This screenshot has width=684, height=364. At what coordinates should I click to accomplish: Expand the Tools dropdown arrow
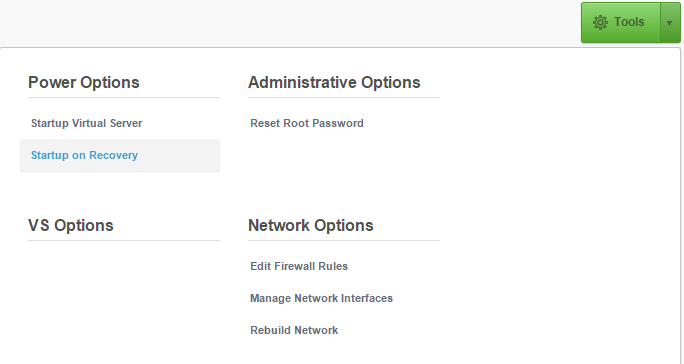click(x=670, y=23)
